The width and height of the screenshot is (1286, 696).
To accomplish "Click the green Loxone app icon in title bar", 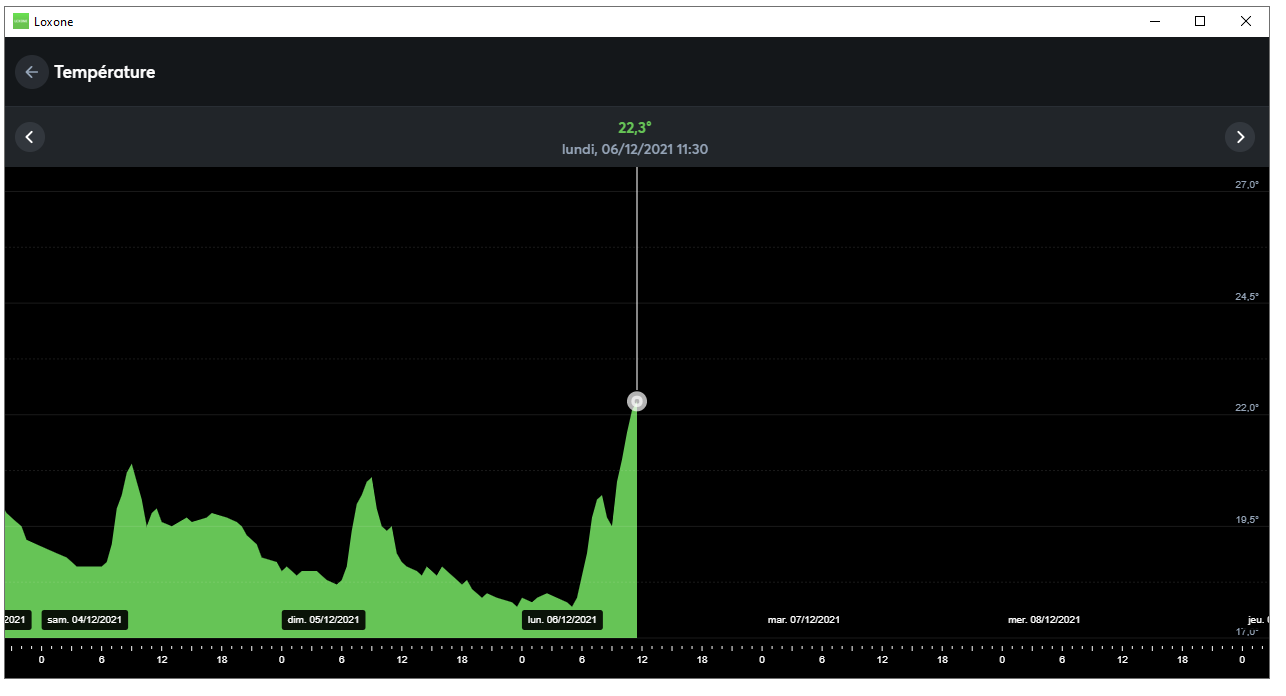I will (x=21, y=21).
